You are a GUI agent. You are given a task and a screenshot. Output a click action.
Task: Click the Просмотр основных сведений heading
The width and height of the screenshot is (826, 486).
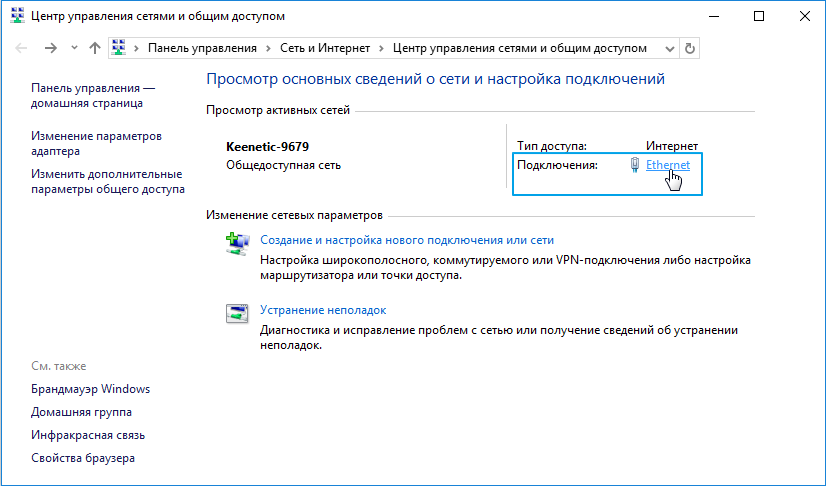pyautogui.click(x=436, y=79)
